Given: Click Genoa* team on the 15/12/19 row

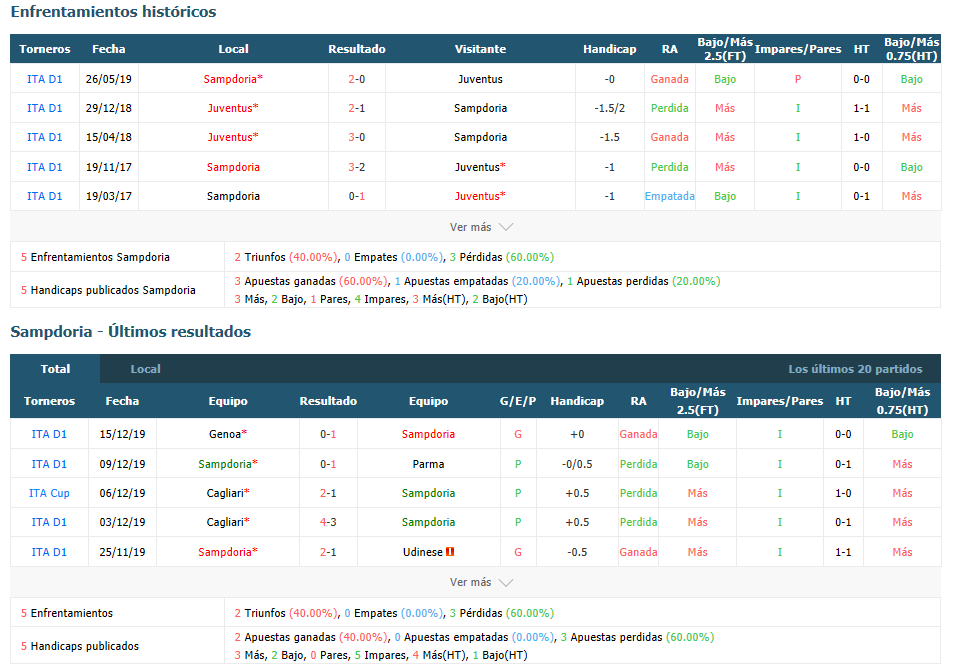Looking at the screenshot, I should click(x=228, y=434).
